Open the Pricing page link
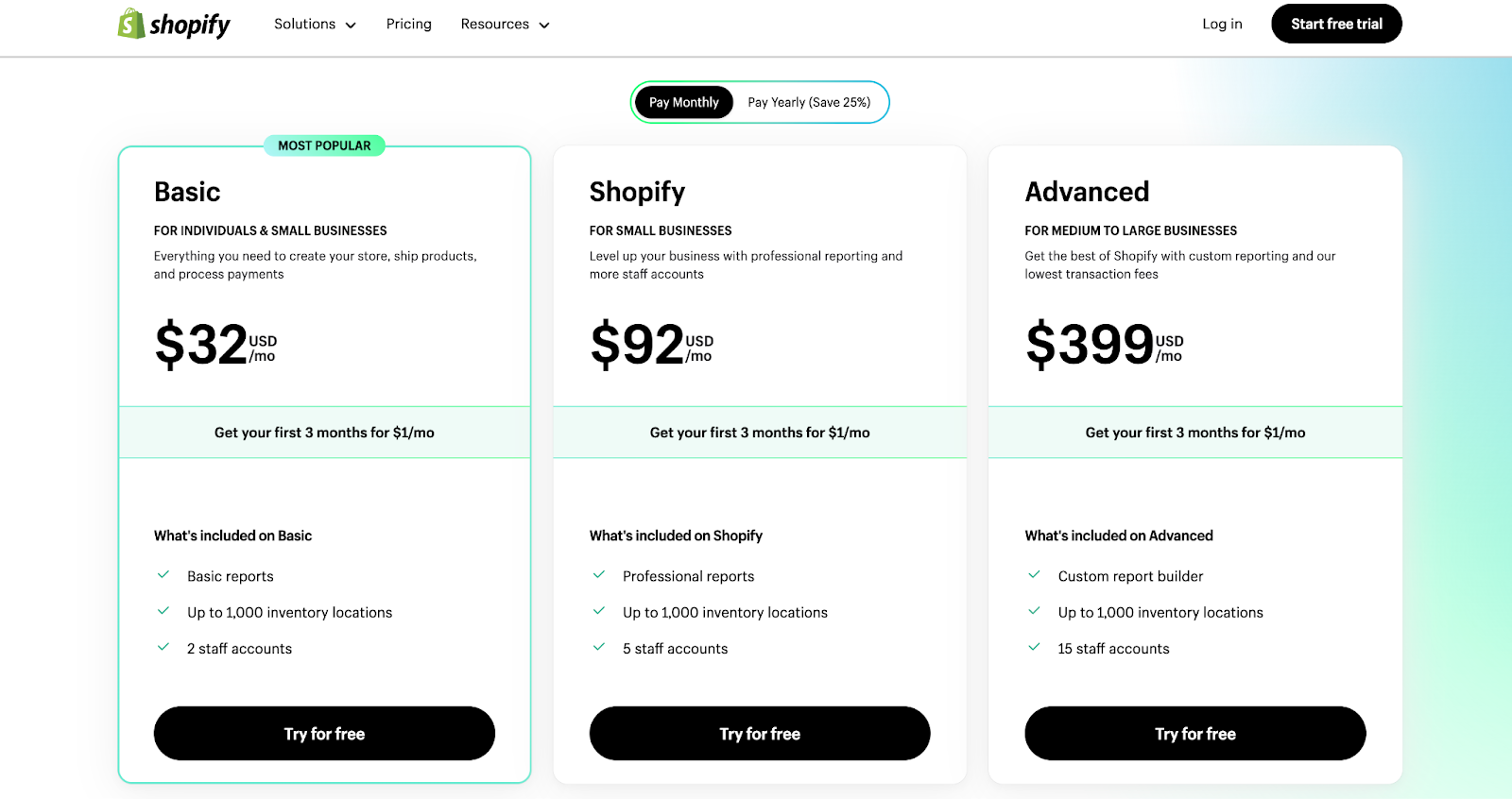The image size is (1512, 799). [408, 25]
